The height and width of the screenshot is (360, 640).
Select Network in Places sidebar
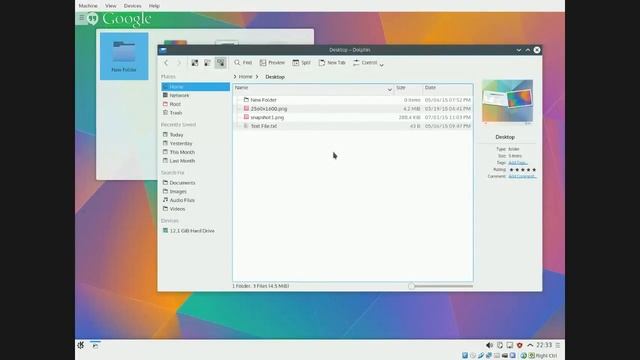coord(196,96)
